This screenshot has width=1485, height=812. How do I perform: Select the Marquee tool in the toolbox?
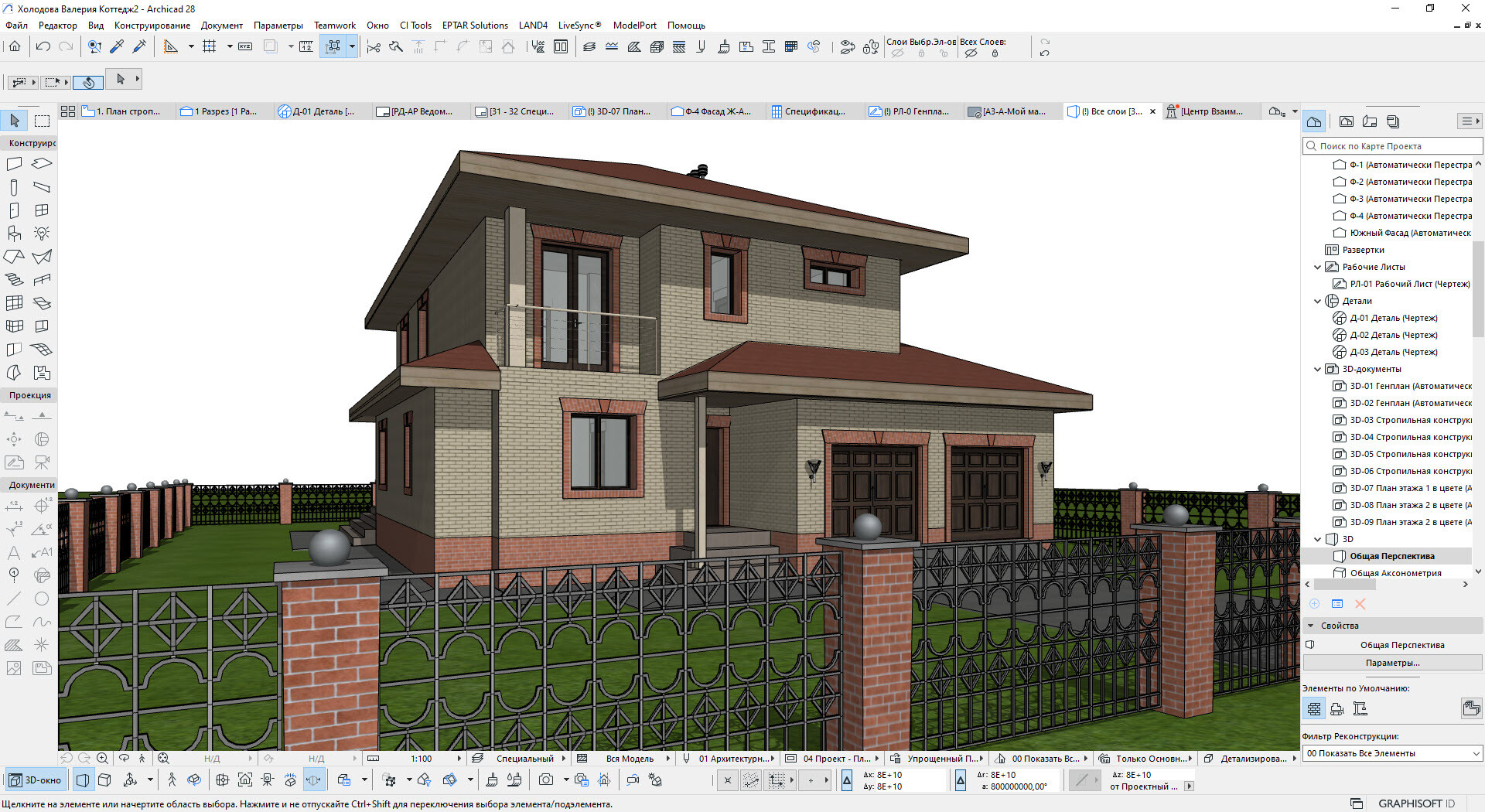coord(43,121)
